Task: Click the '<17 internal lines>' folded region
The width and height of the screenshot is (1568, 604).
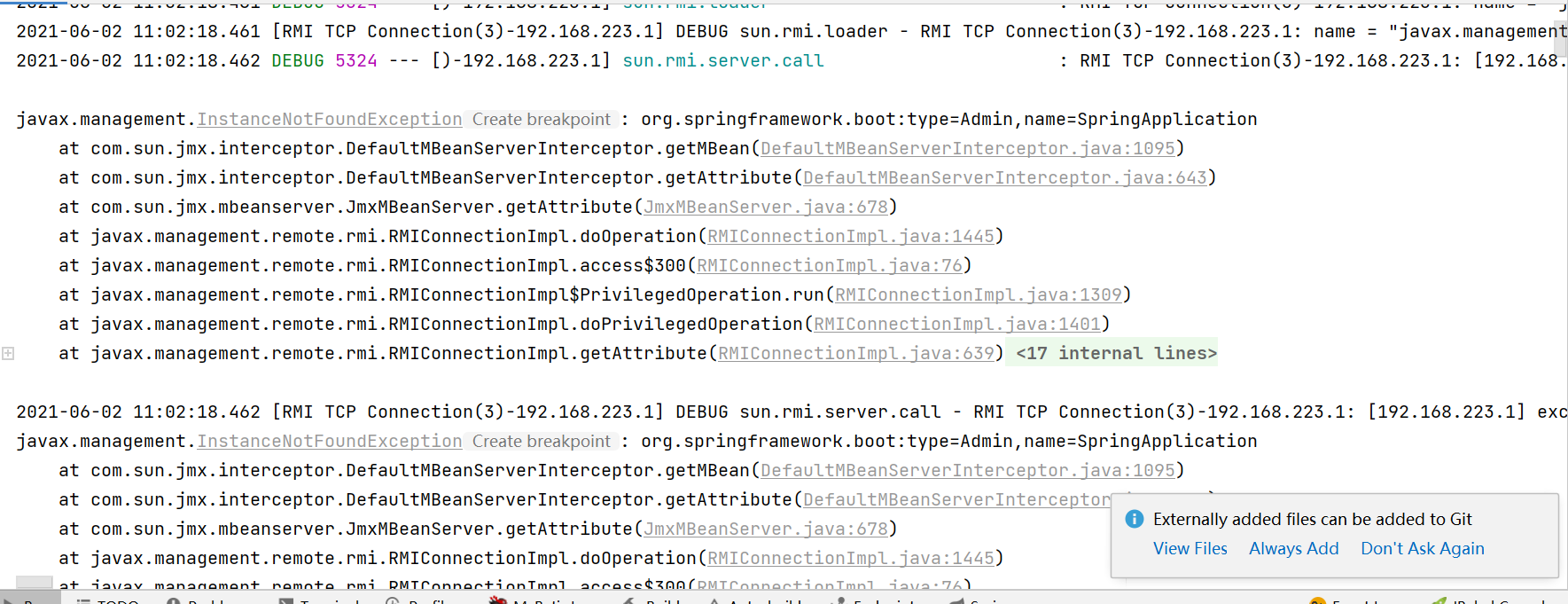Action: click(x=1116, y=353)
